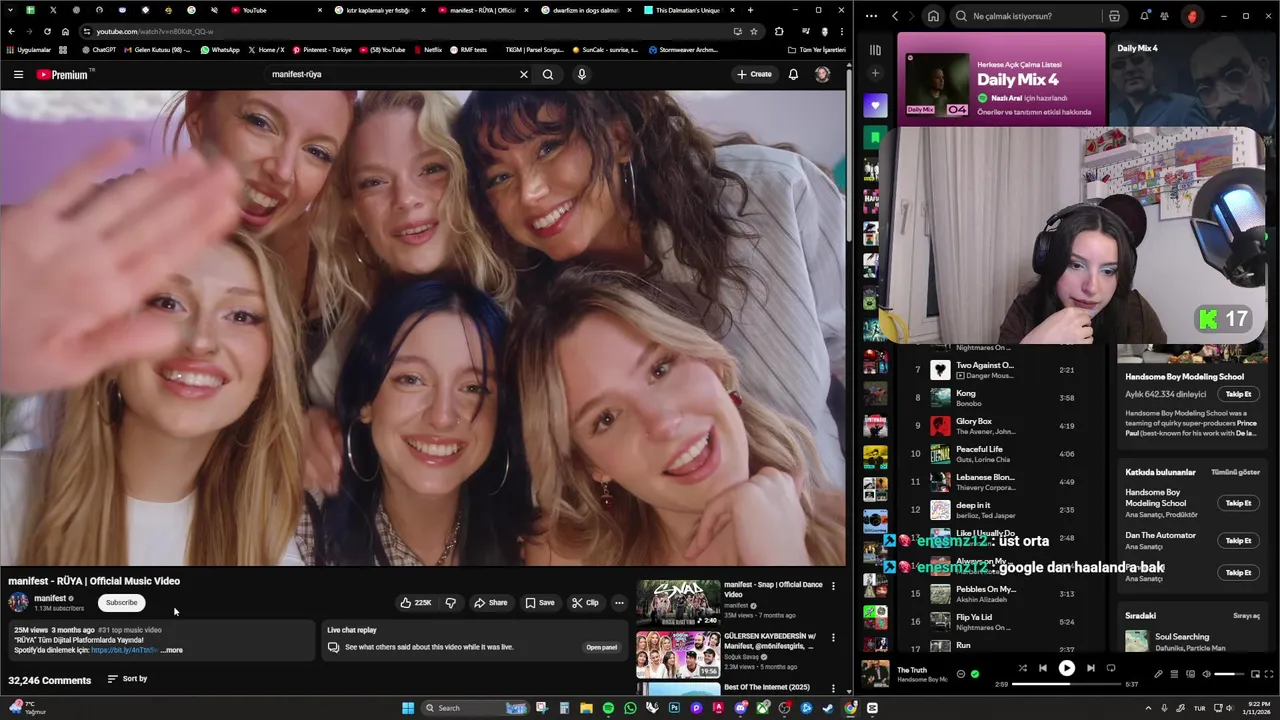Open the live chat replay panel

[x=601, y=647]
